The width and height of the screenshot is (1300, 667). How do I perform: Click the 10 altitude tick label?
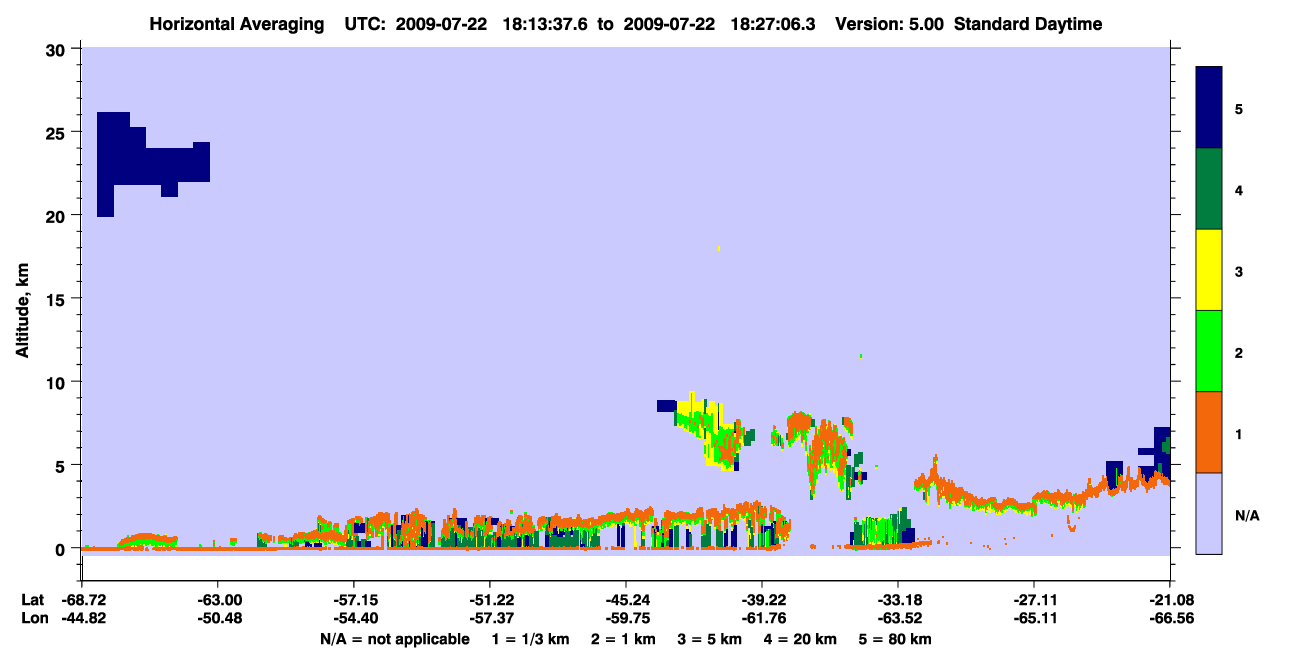58,382
